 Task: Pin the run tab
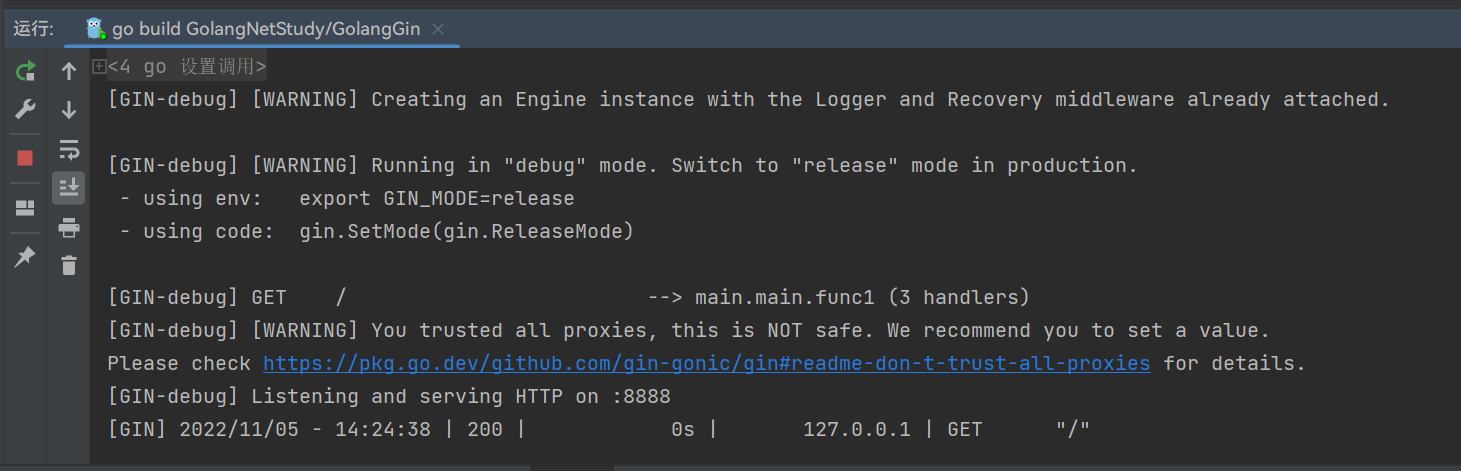(x=25, y=257)
